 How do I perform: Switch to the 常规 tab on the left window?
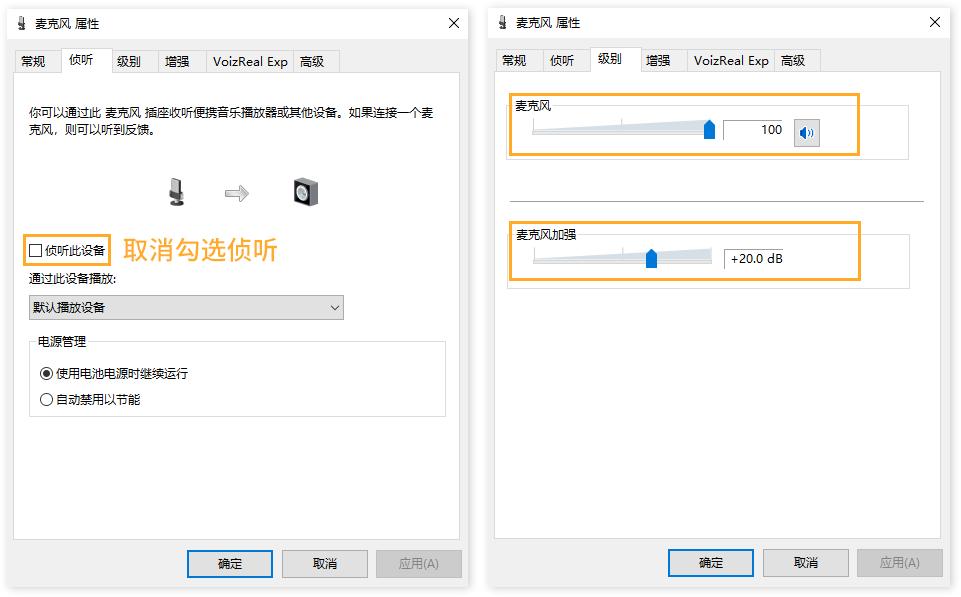[x=34, y=61]
